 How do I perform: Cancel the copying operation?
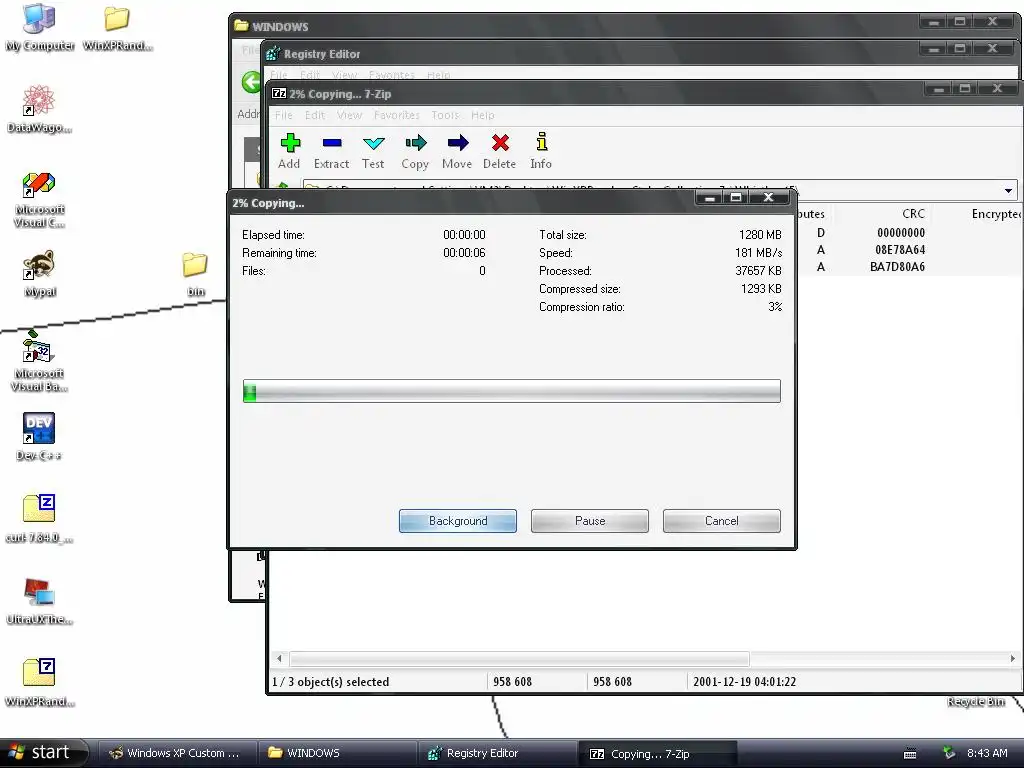pos(722,521)
